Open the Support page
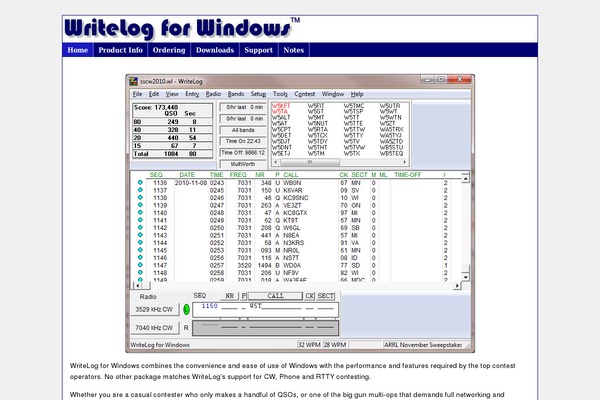 click(258, 50)
